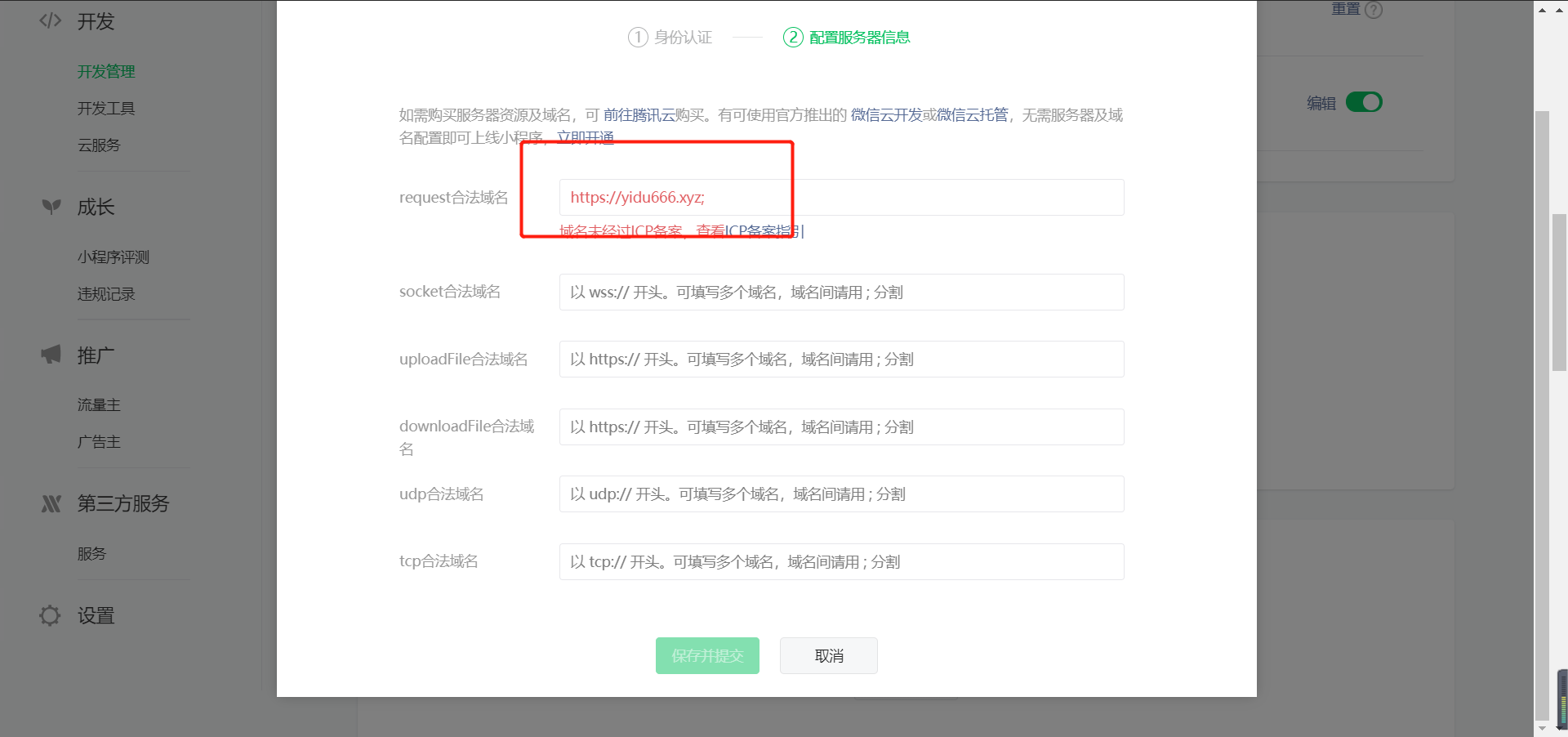The height and width of the screenshot is (737, 1568).
Task: Open 违规记录 in the sidebar
Action: click(x=106, y=294)
